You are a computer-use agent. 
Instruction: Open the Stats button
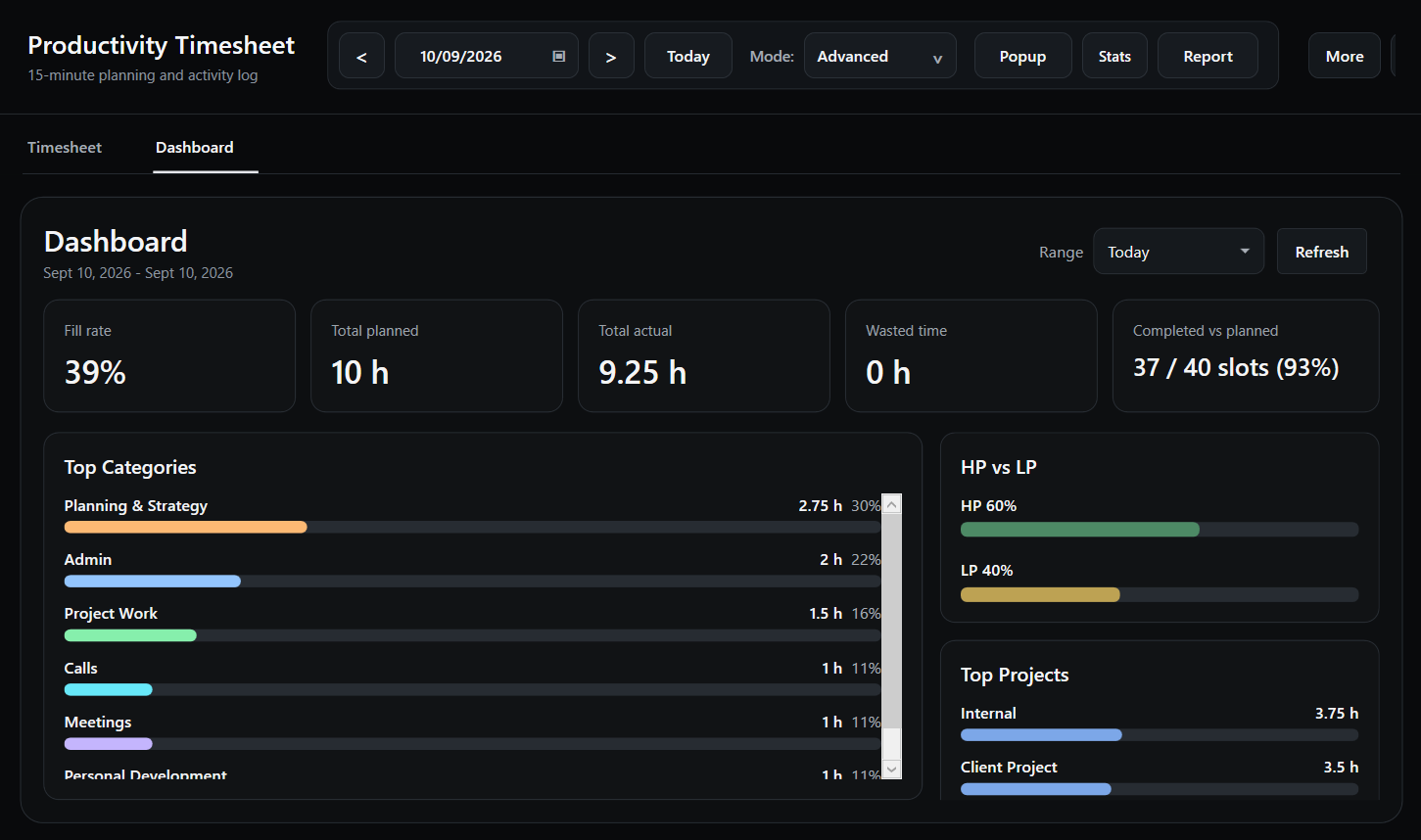[1114, 56]
